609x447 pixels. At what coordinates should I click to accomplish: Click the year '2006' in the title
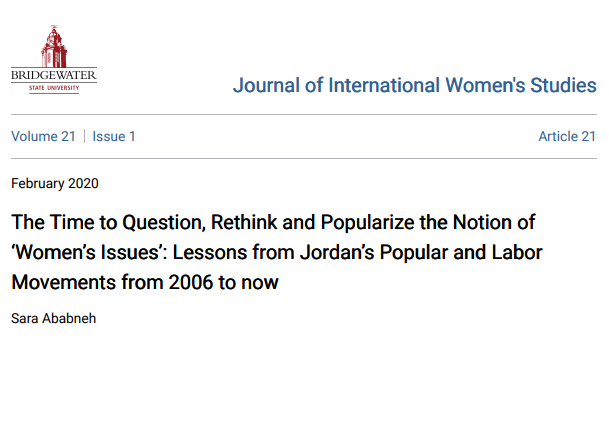tap(191, 282)
